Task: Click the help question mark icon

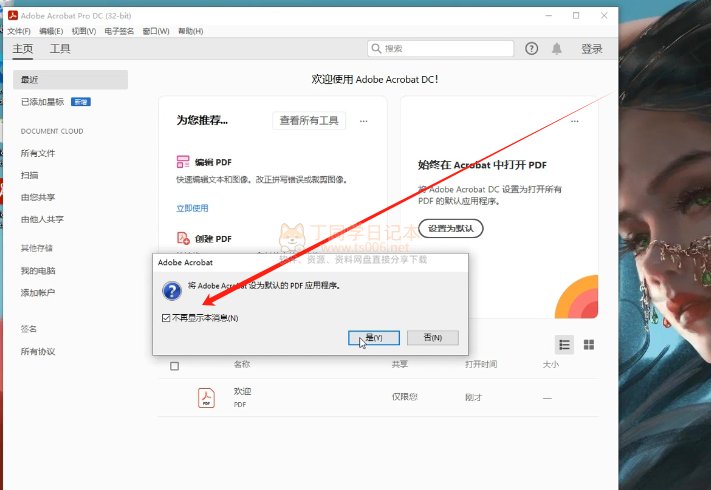Action: [x=531, y=49]
